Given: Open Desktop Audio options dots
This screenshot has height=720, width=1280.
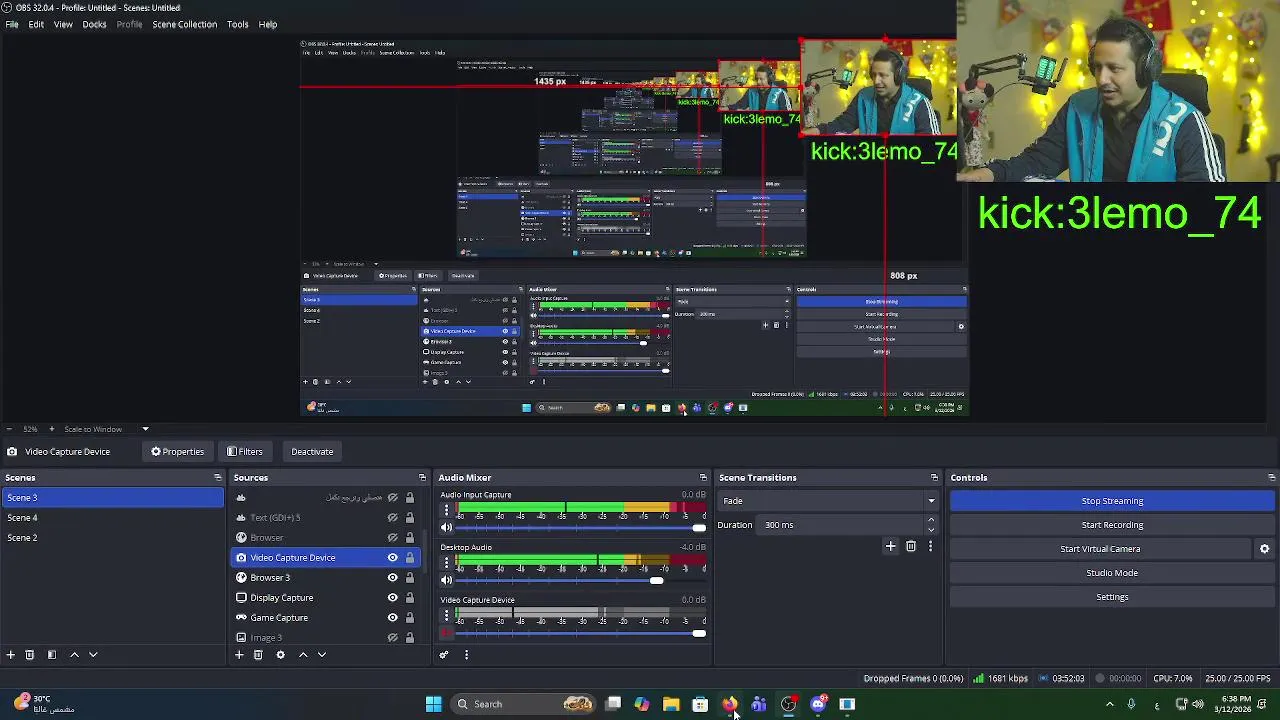Looking at the screenshot, I should tap(447, 563).
